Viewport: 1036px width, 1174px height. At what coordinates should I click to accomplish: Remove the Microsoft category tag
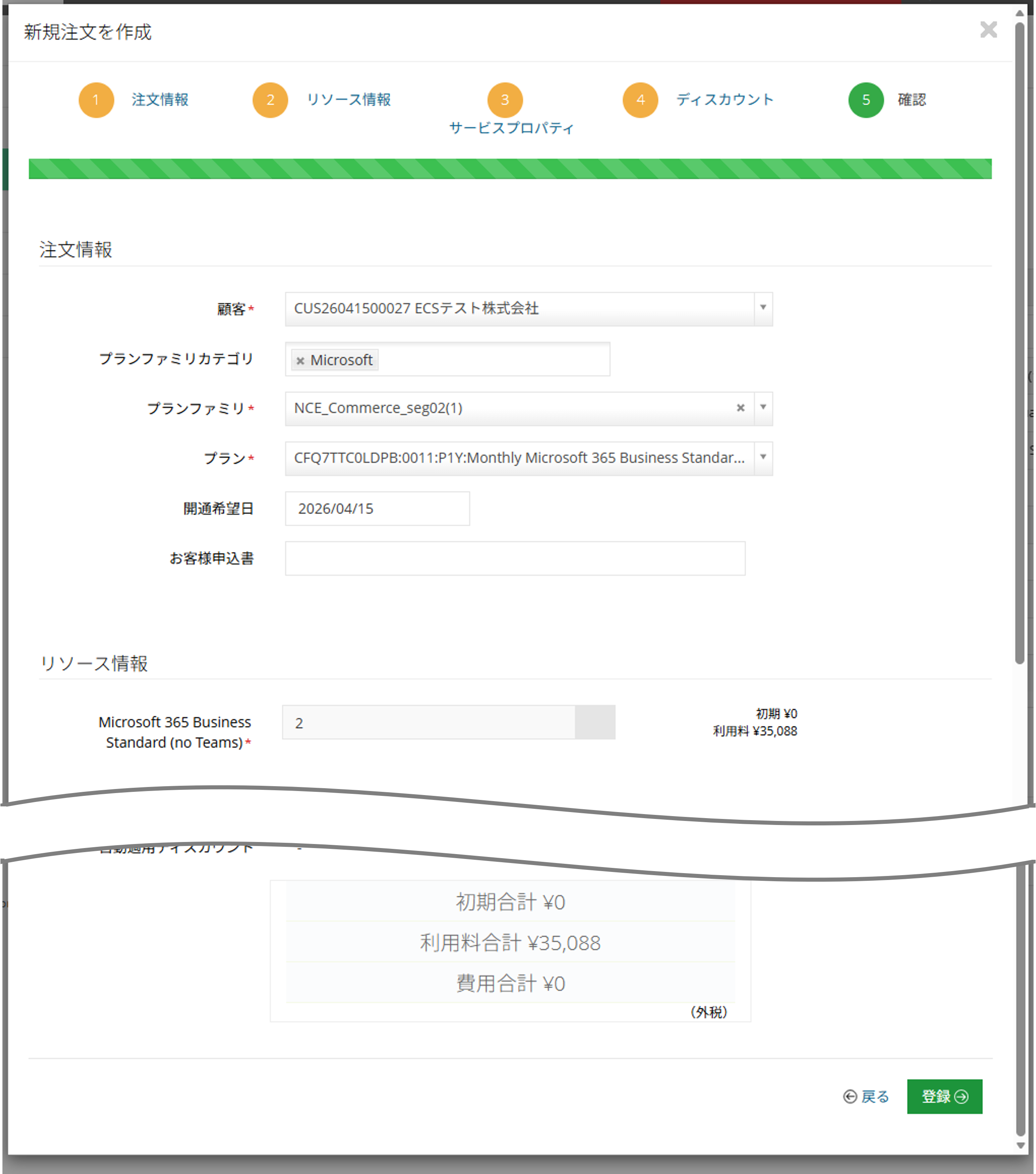coord(300,361)
